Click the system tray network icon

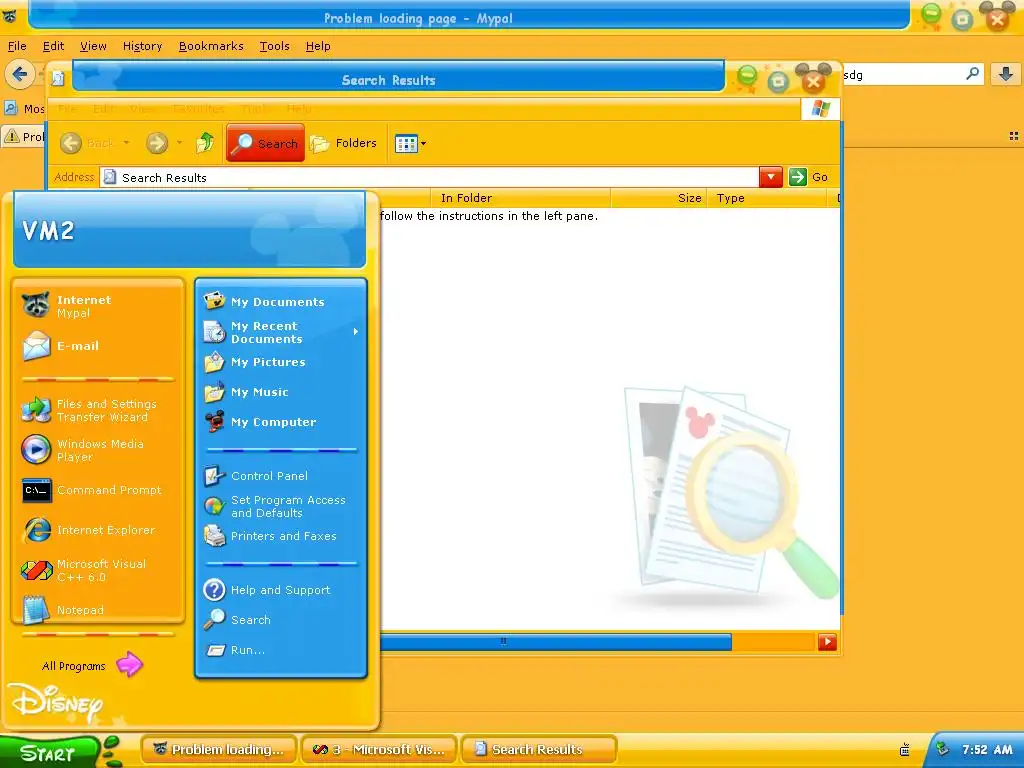[942, 749]
